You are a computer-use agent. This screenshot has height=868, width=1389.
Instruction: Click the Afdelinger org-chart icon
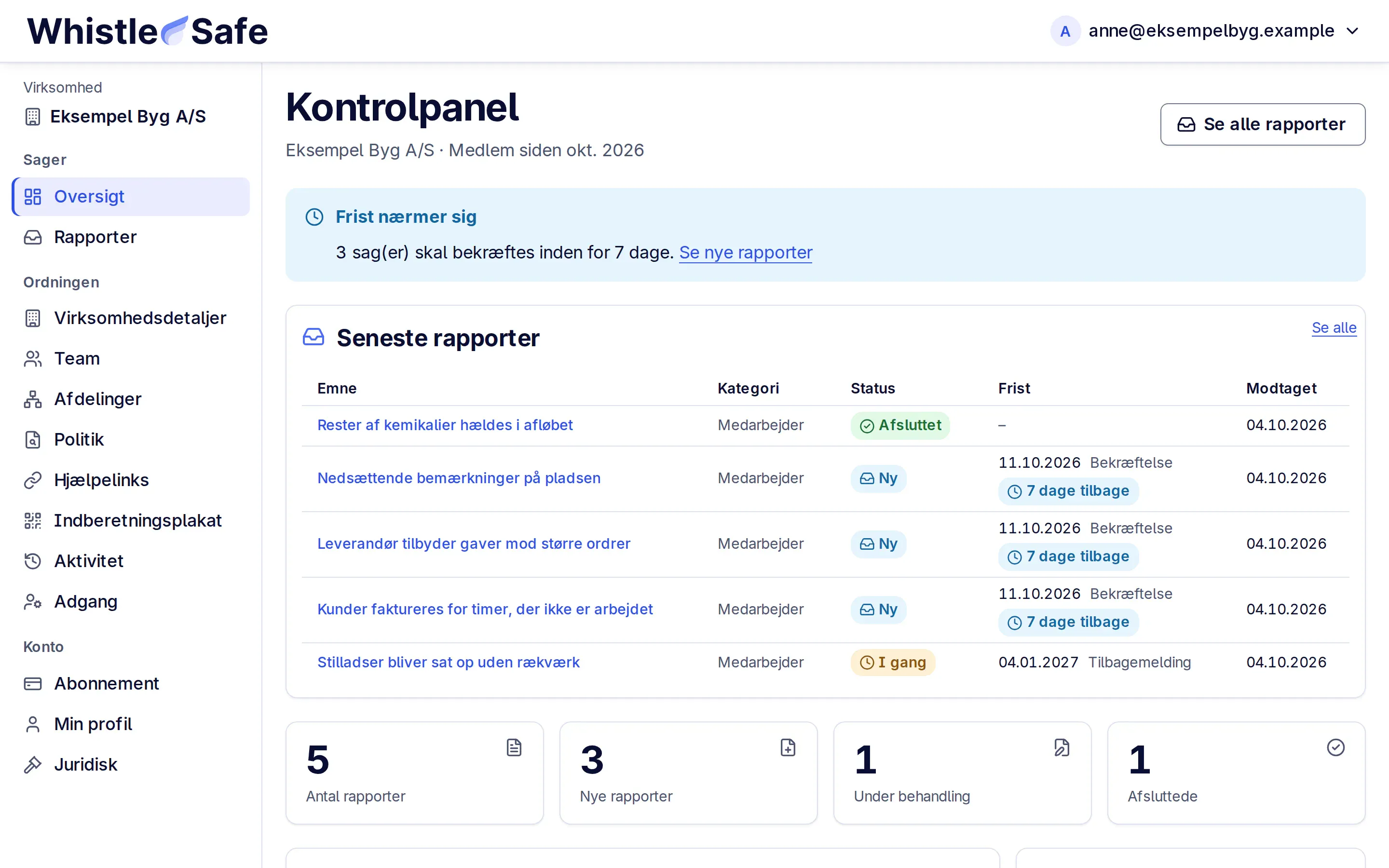[x=33, y=399]
